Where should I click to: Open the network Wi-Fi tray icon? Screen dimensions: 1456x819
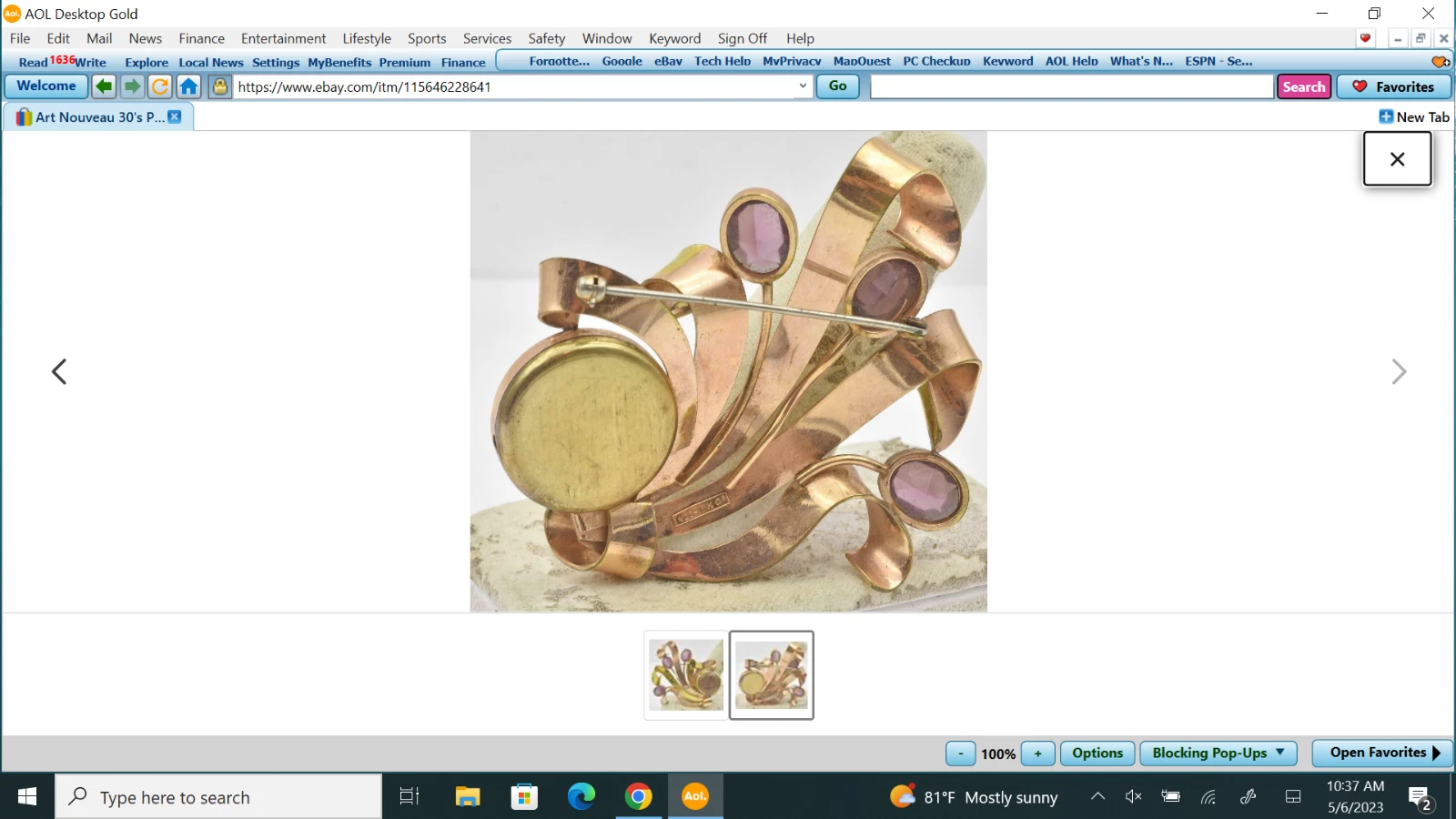point(1208,797)
